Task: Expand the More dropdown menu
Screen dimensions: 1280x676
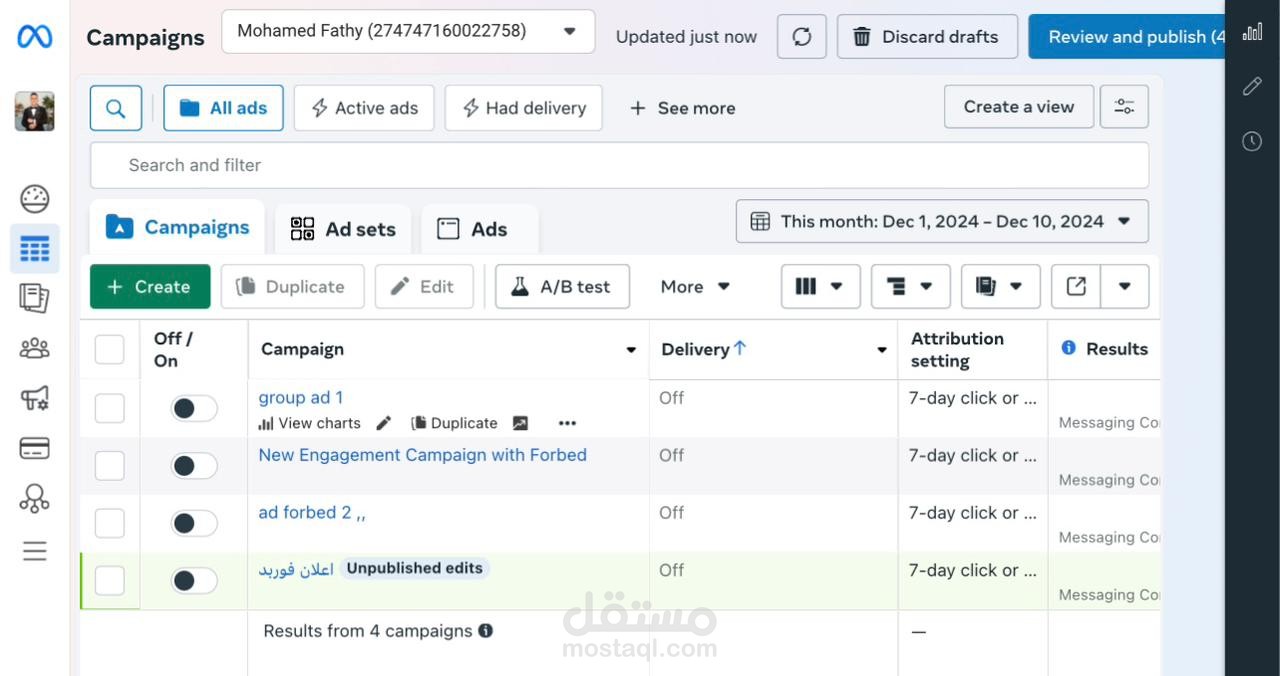Action: pyautogui.click(x=695, y=286)
